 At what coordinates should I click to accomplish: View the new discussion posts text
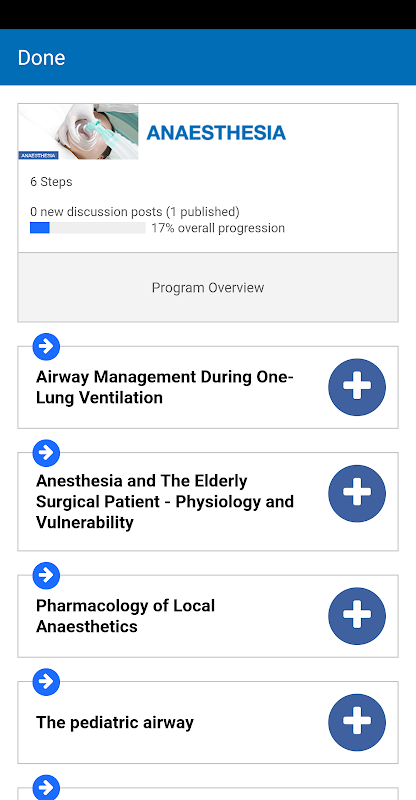[x=135, y=212]
